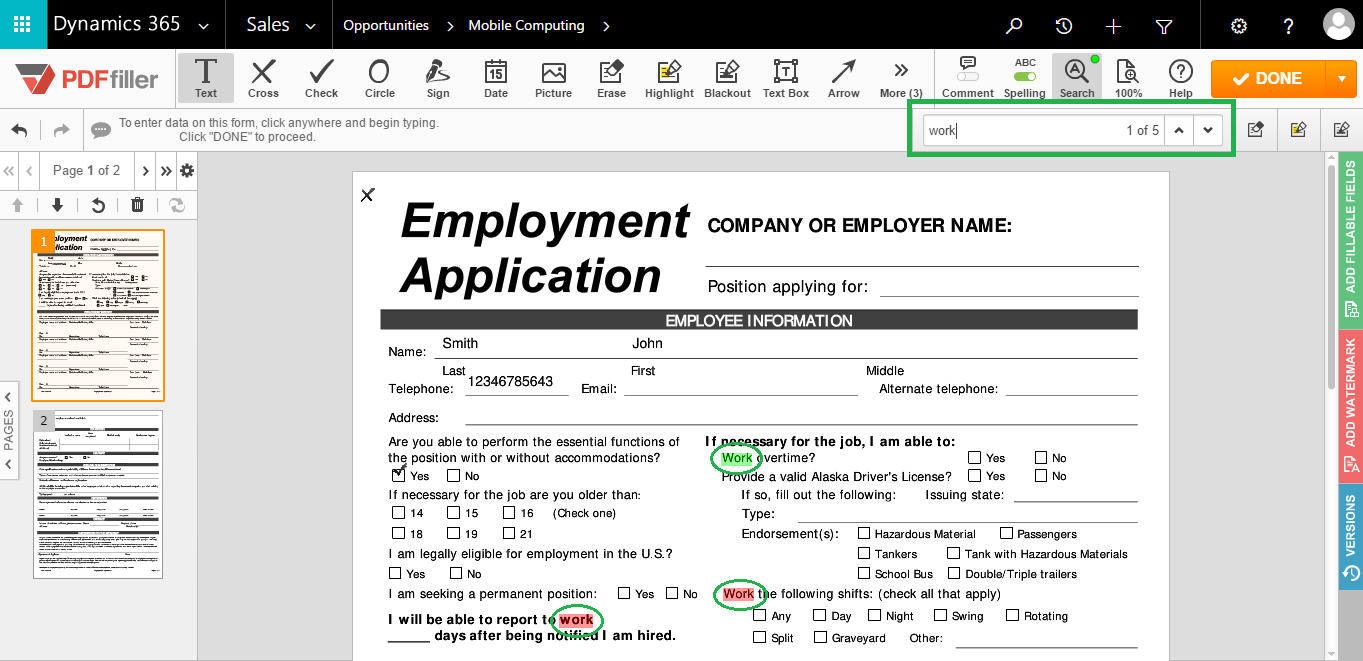Open the Search tool
The height and width of the screenshot is (661, 1363).
pos(1077,78)
